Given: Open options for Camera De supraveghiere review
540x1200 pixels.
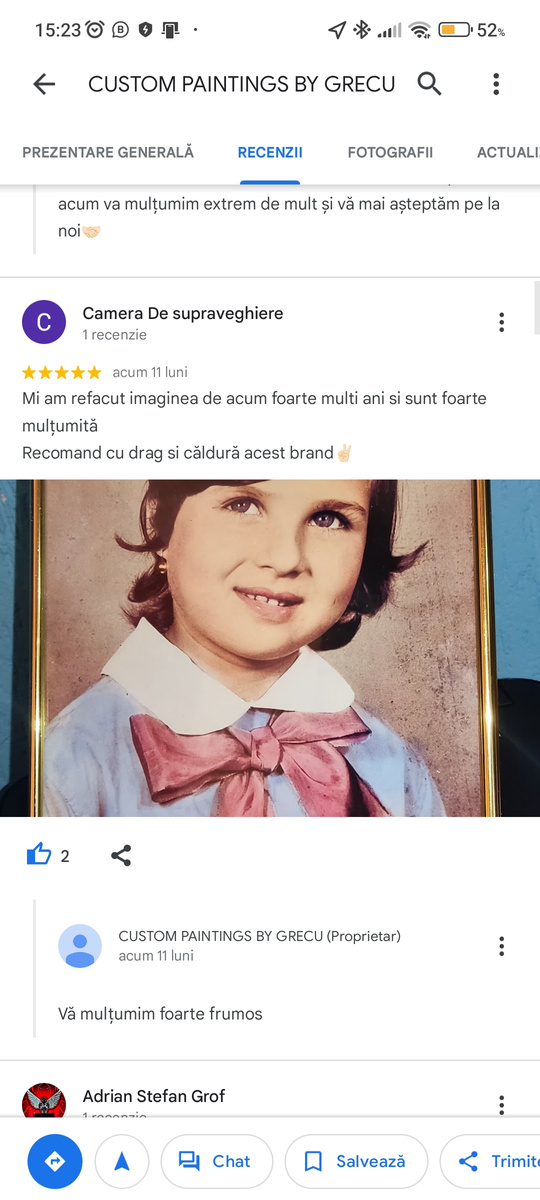Looking at the screenshot, I should pyautogui.click(x=501, y=322).
